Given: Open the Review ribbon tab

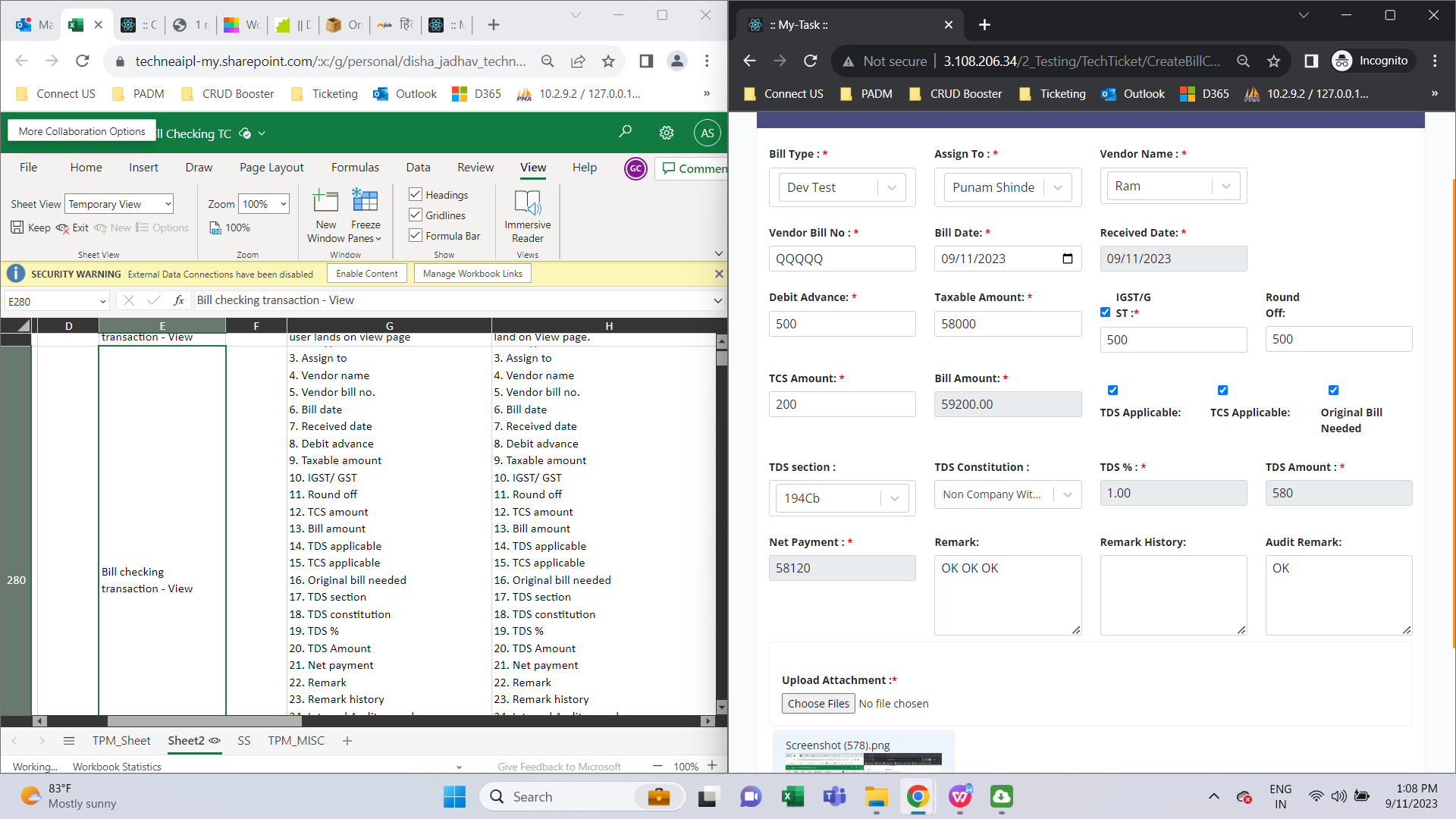Looking at the screenshot, I should pos(475,168).
